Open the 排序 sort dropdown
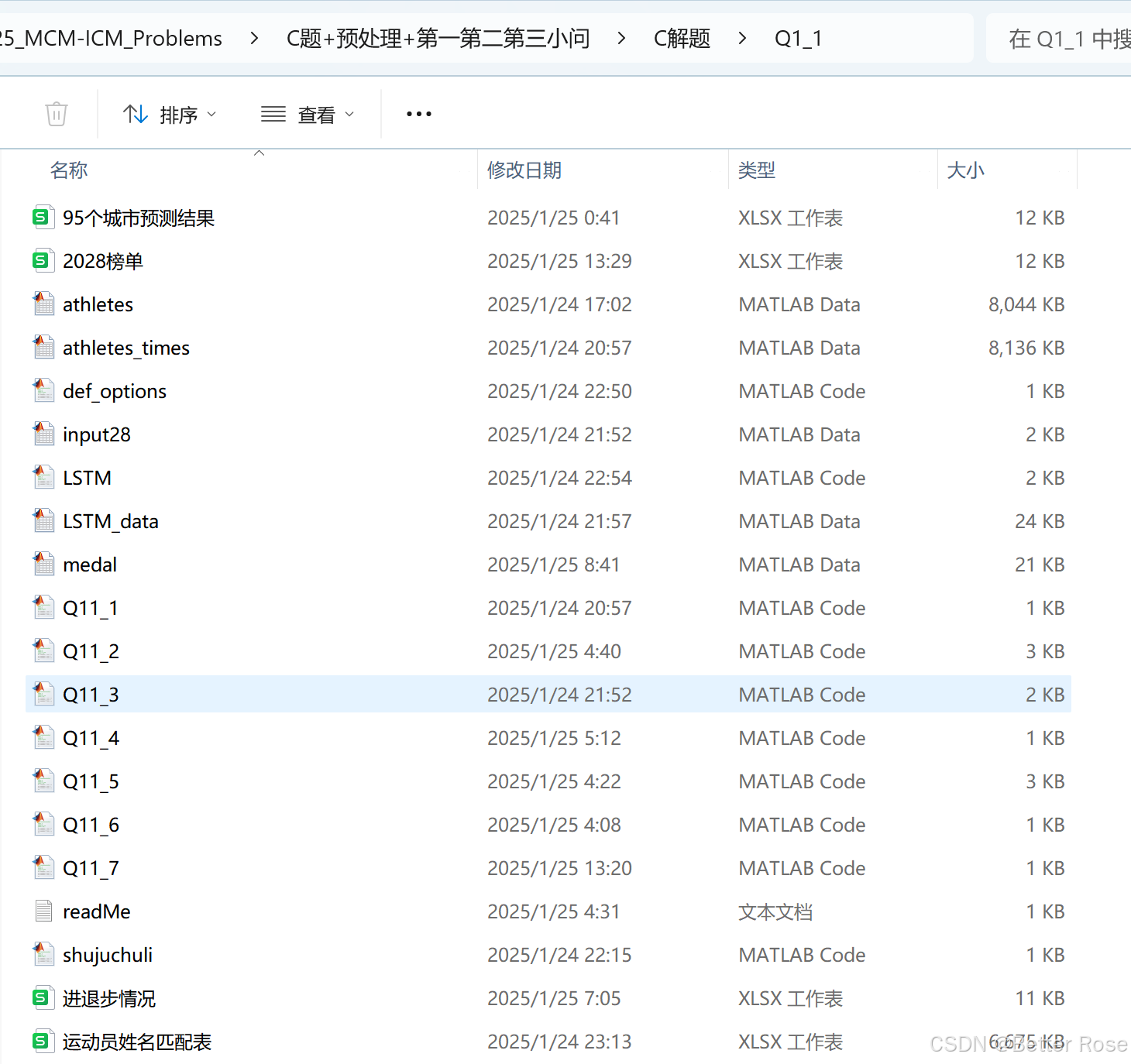This screenshot has width=1131, height=1064. point(170,115)
